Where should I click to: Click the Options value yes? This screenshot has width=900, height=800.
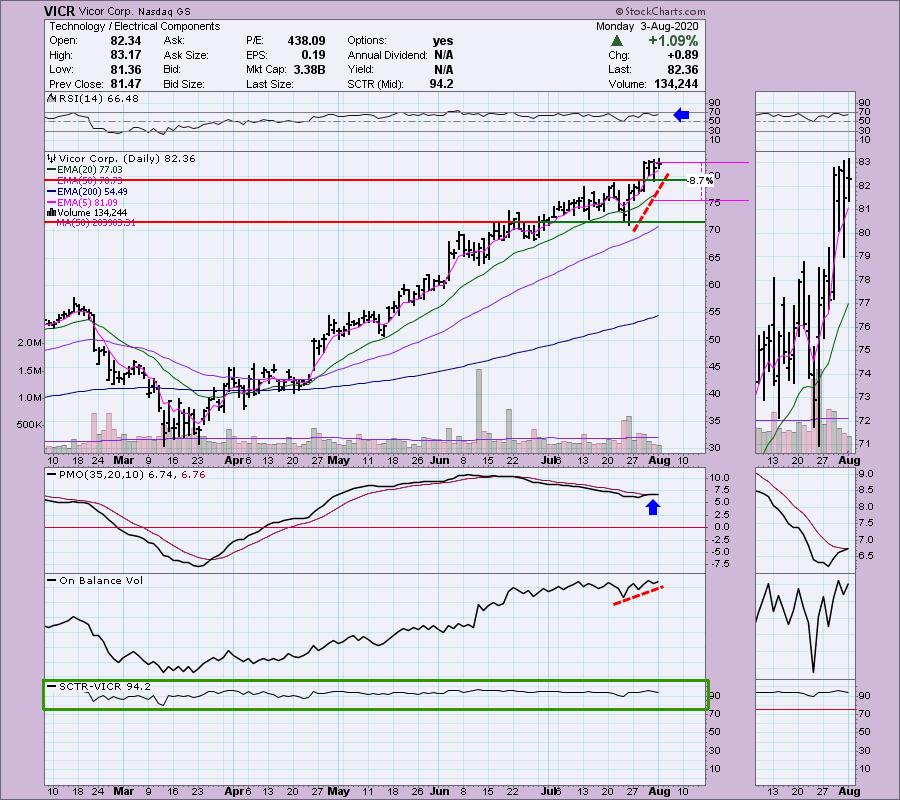(x=443, y=41)
